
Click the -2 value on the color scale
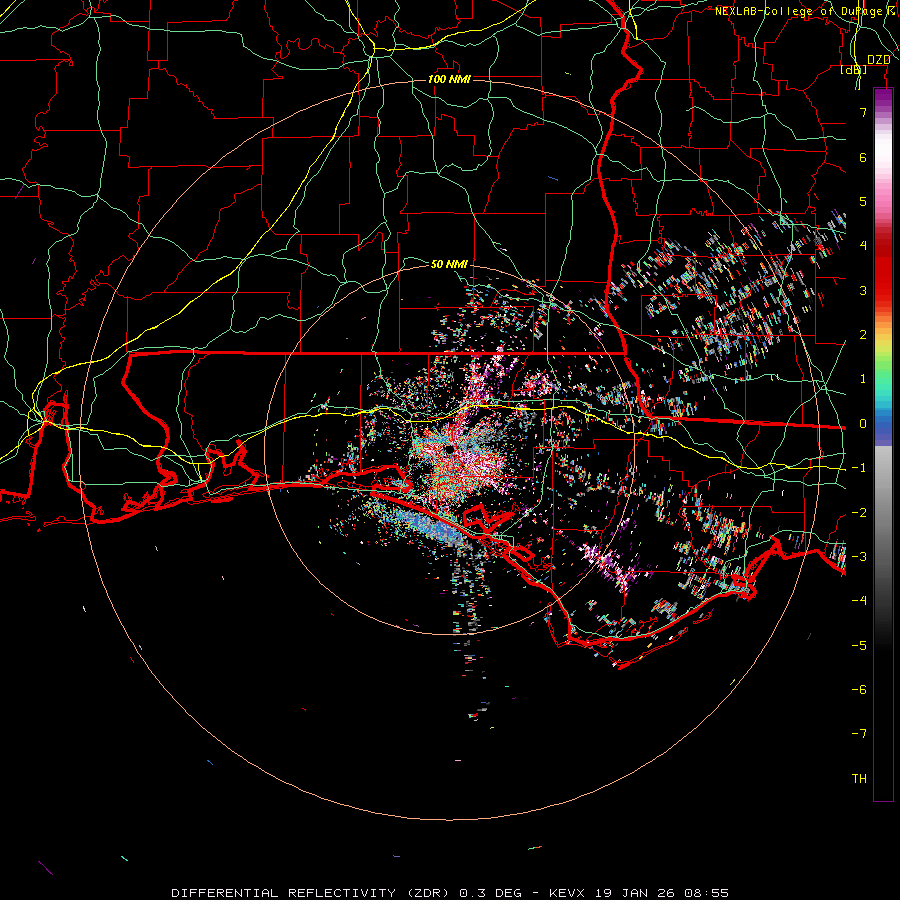point(859,512)
